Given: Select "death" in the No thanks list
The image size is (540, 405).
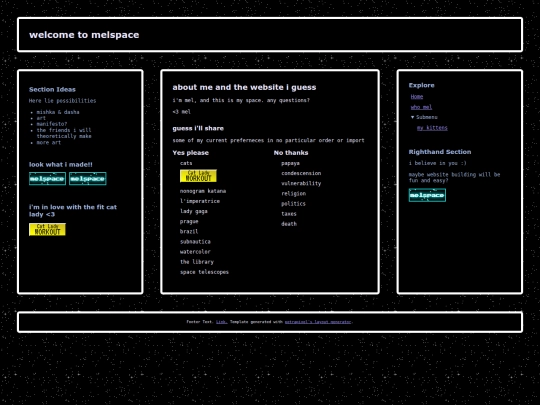Looking at the screenshot, I should point(289,224).
